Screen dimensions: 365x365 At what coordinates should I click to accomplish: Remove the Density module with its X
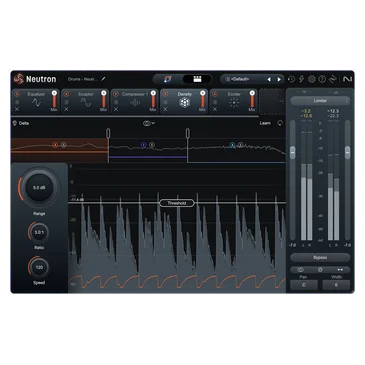pos(165,109)
